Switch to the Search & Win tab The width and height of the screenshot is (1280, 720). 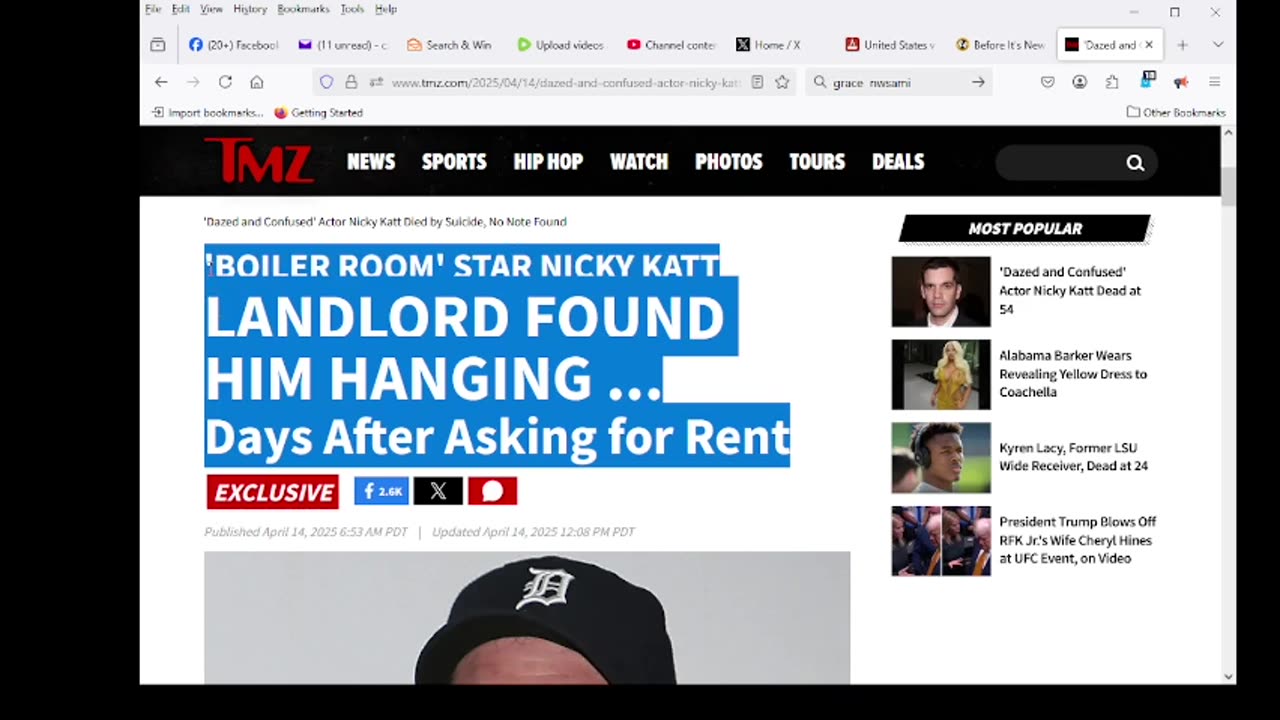tap(450, 45)
